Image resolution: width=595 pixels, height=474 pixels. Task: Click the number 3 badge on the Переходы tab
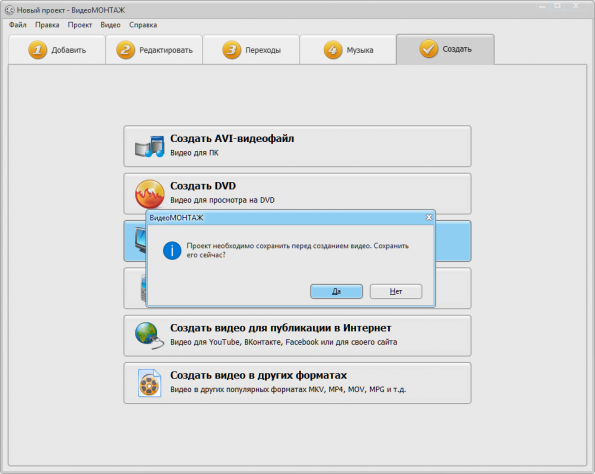[x=231, y=50]
